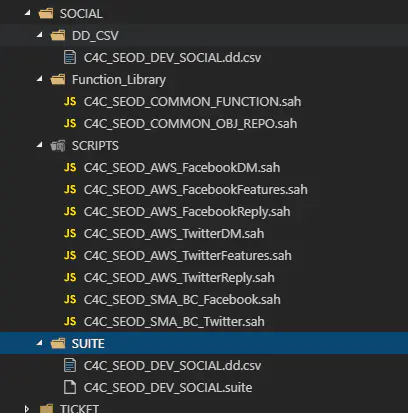Open C4C_SEOD_AWS_TwitterFeatures.sah script
The image size is (408, 413).
(188, 256)
